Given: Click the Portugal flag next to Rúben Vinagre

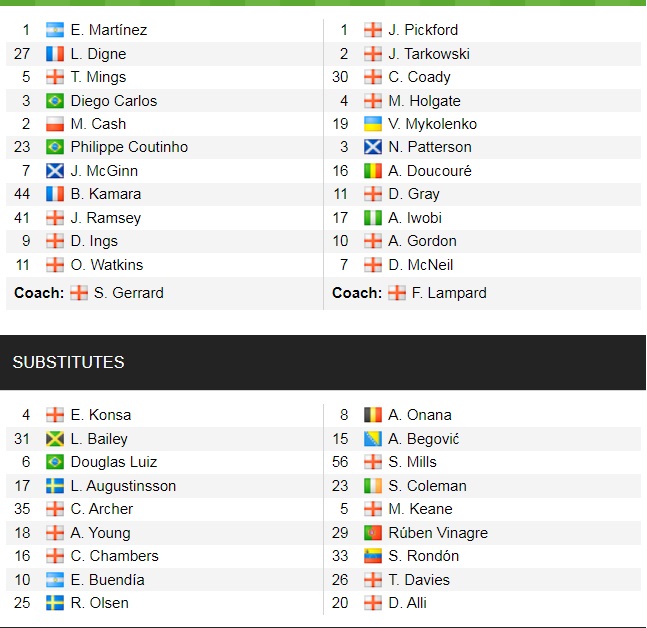Looking at the screenshot, I should [x=373, y=533].
